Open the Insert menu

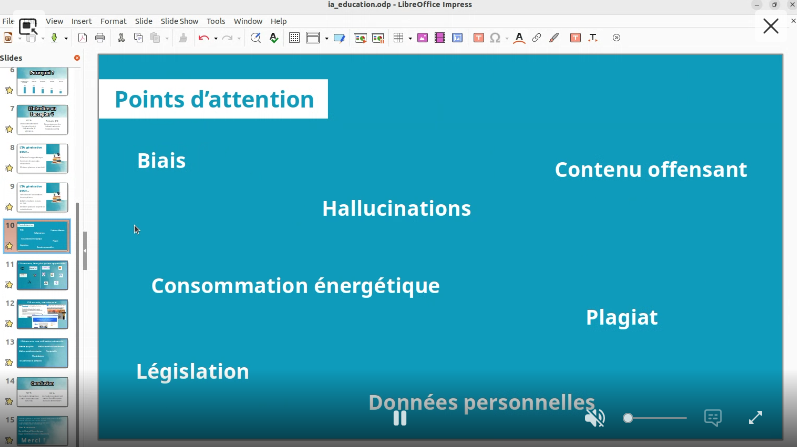81,21
